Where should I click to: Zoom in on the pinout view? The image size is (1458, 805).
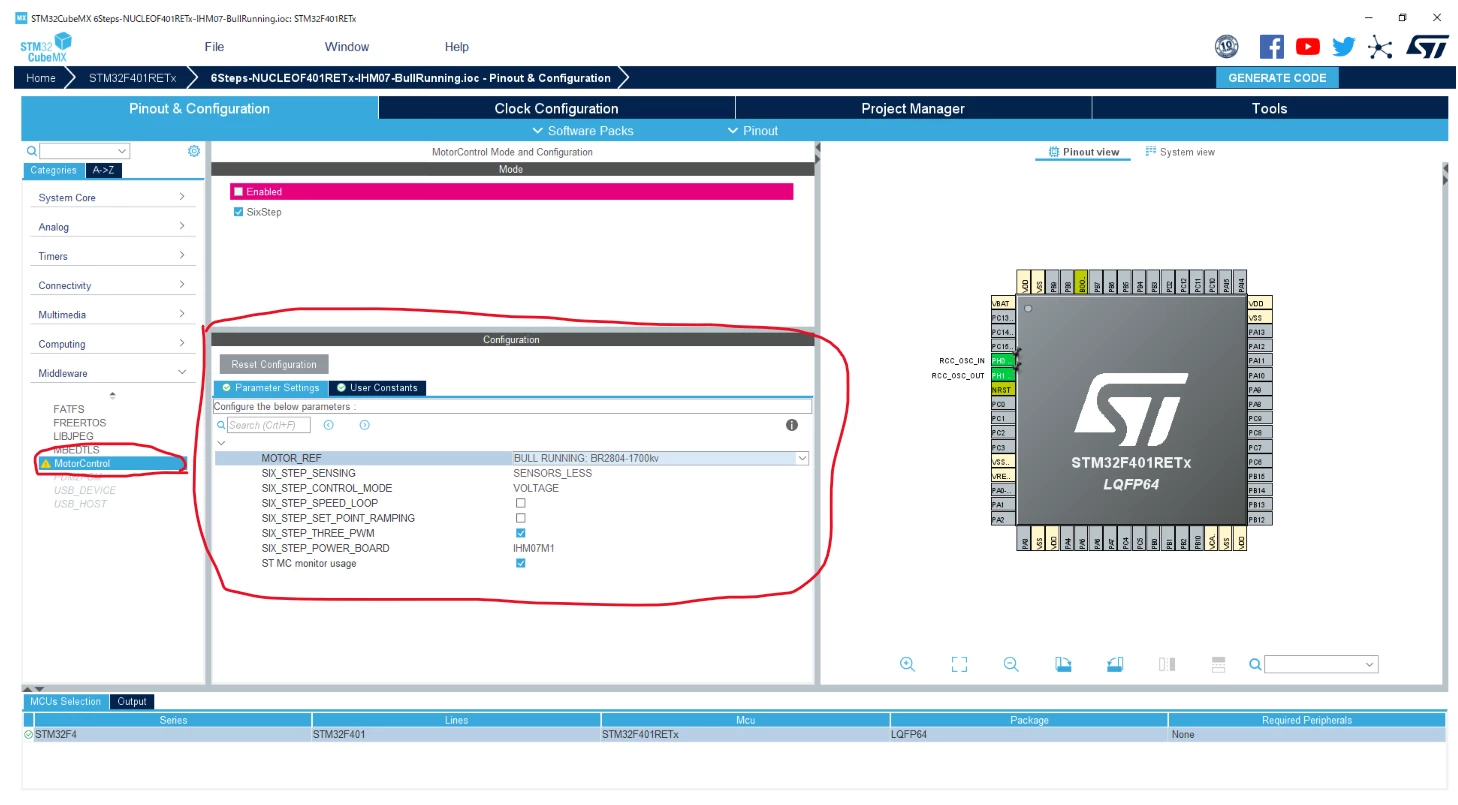point(907,664)
